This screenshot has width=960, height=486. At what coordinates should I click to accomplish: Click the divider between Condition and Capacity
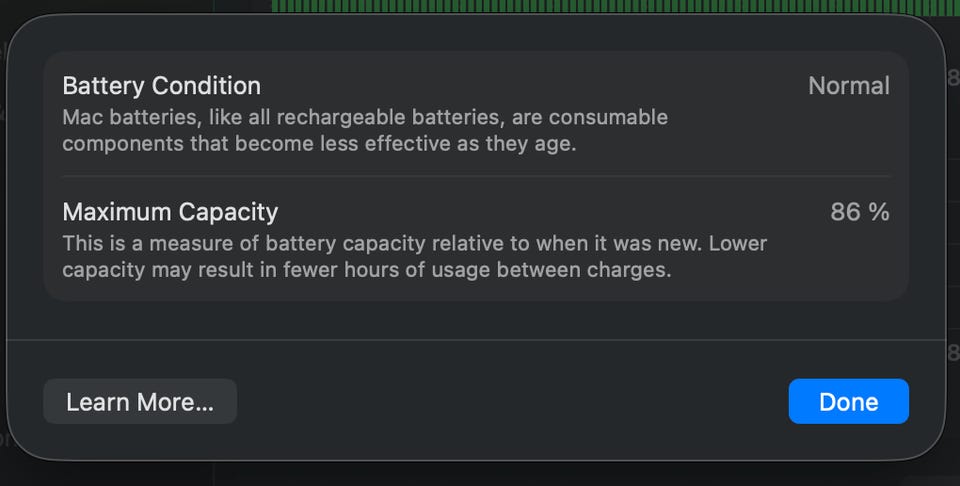[x=476, y=176]
